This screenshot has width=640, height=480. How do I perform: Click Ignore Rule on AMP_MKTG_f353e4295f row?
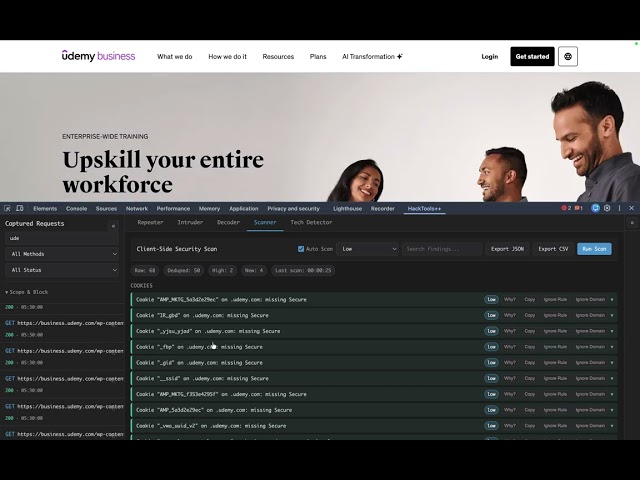pos(555,394)
